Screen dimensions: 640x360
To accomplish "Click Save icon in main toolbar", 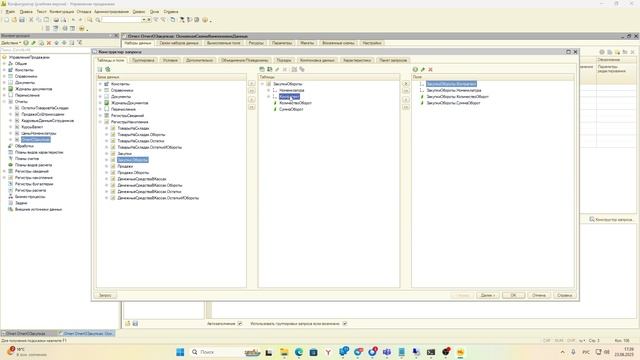I will 22,20.
